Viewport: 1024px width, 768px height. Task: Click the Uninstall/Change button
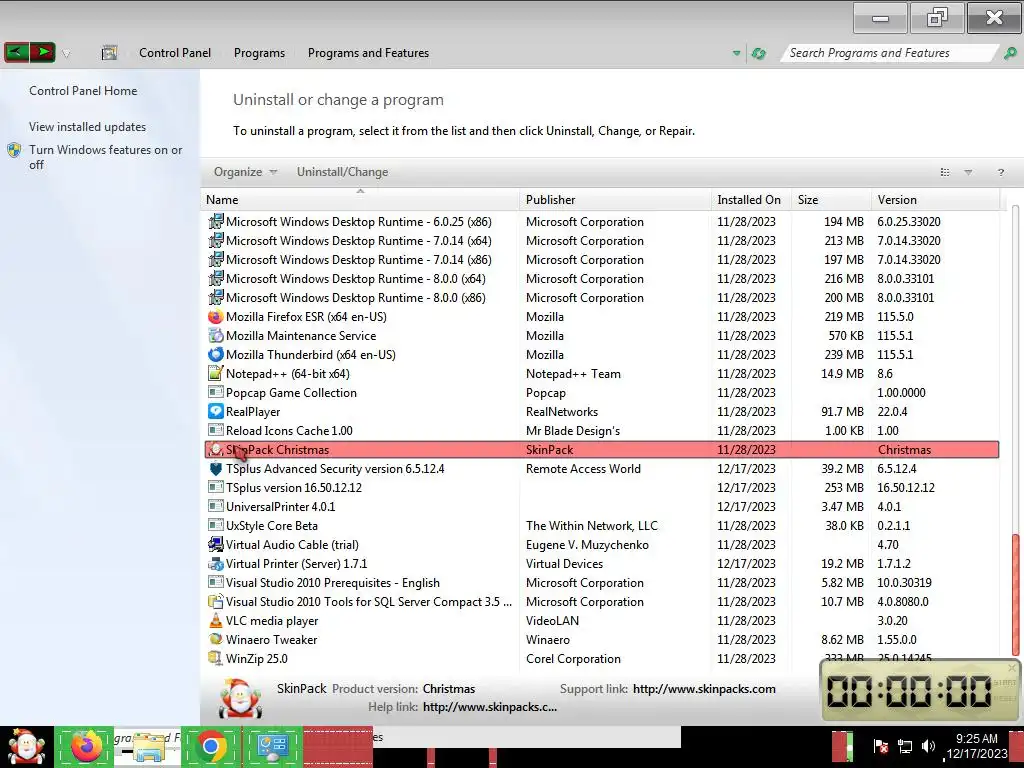pyautogui.click(x=342, y=172)
